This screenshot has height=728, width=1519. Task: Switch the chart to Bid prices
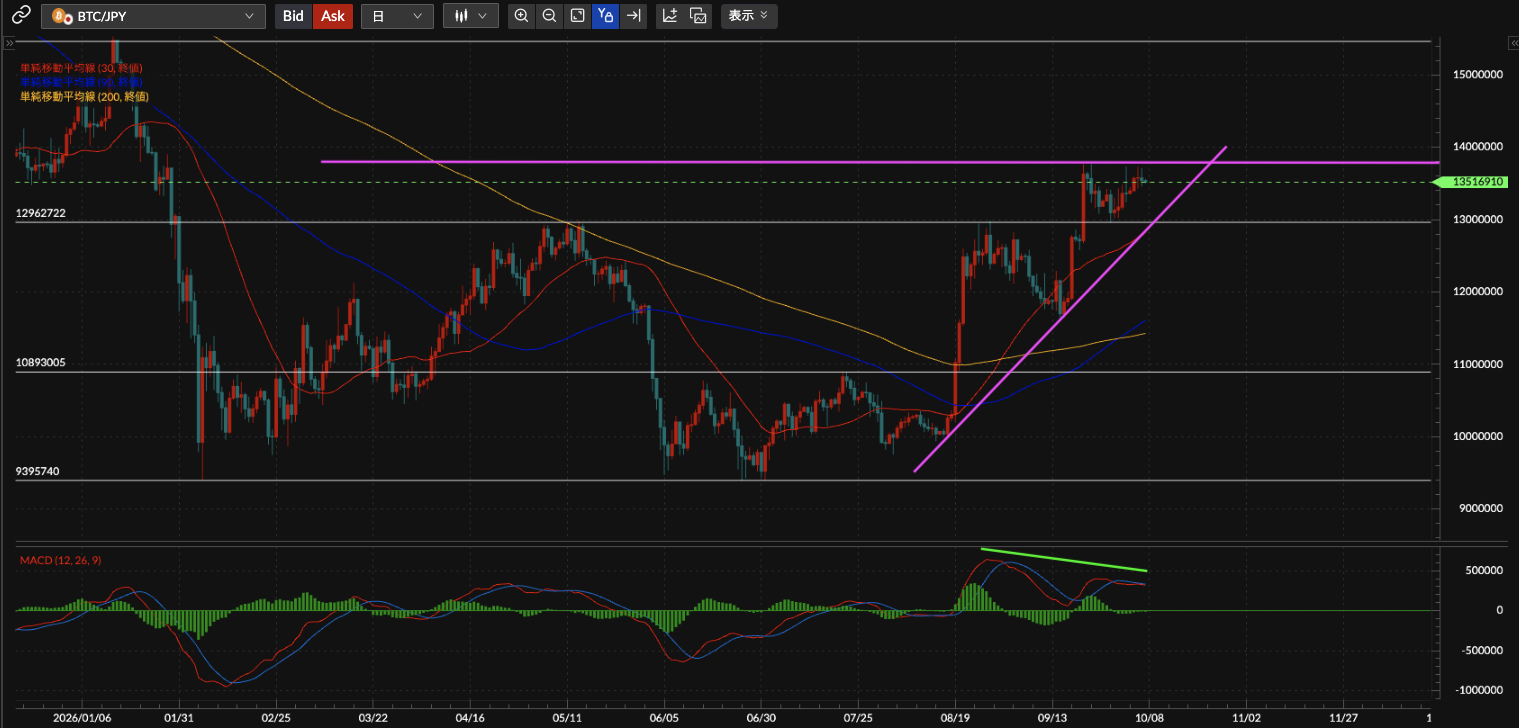(x=293, y=16)
